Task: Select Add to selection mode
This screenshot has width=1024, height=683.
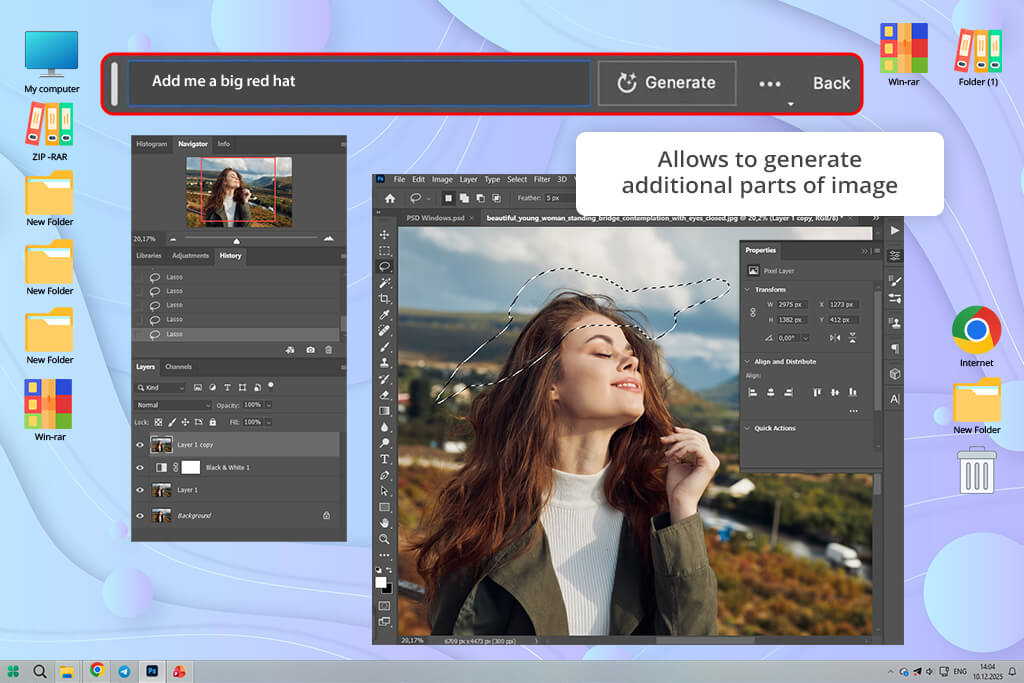Action: tap(464, 198)
